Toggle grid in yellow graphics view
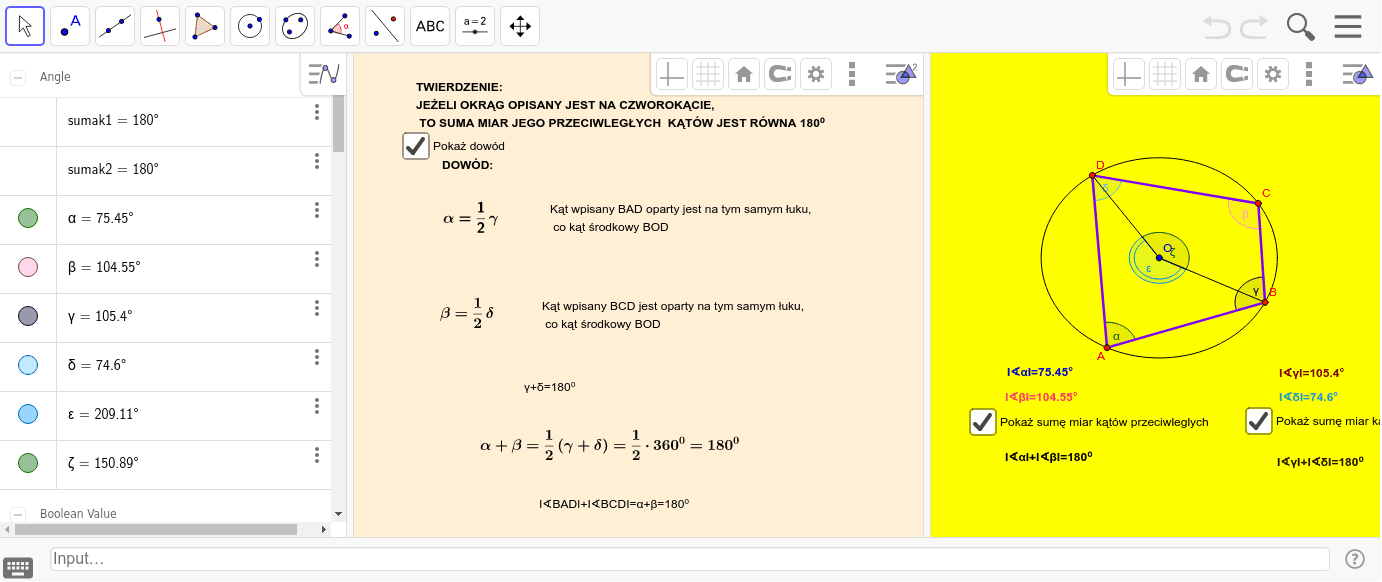 coord(1164,74)
